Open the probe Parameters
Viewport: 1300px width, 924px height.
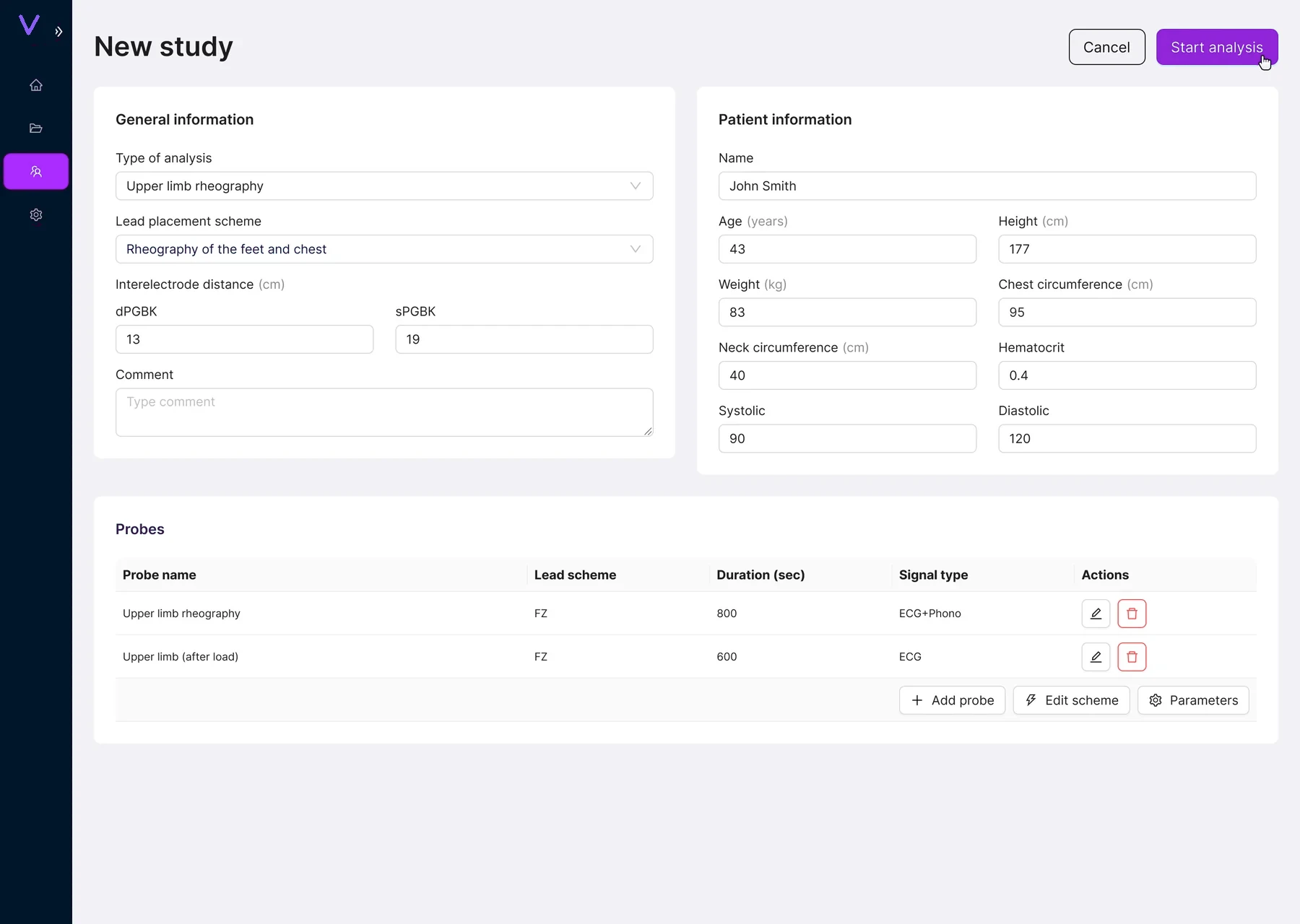pyautogui.click(x=1193, y=700)
